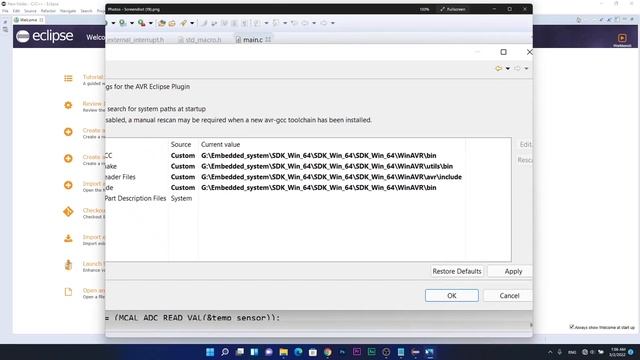Open Source menu in Eclipse
Image resolution: width=640 pixels, height=360 pixels.
(x=30, y=11)
